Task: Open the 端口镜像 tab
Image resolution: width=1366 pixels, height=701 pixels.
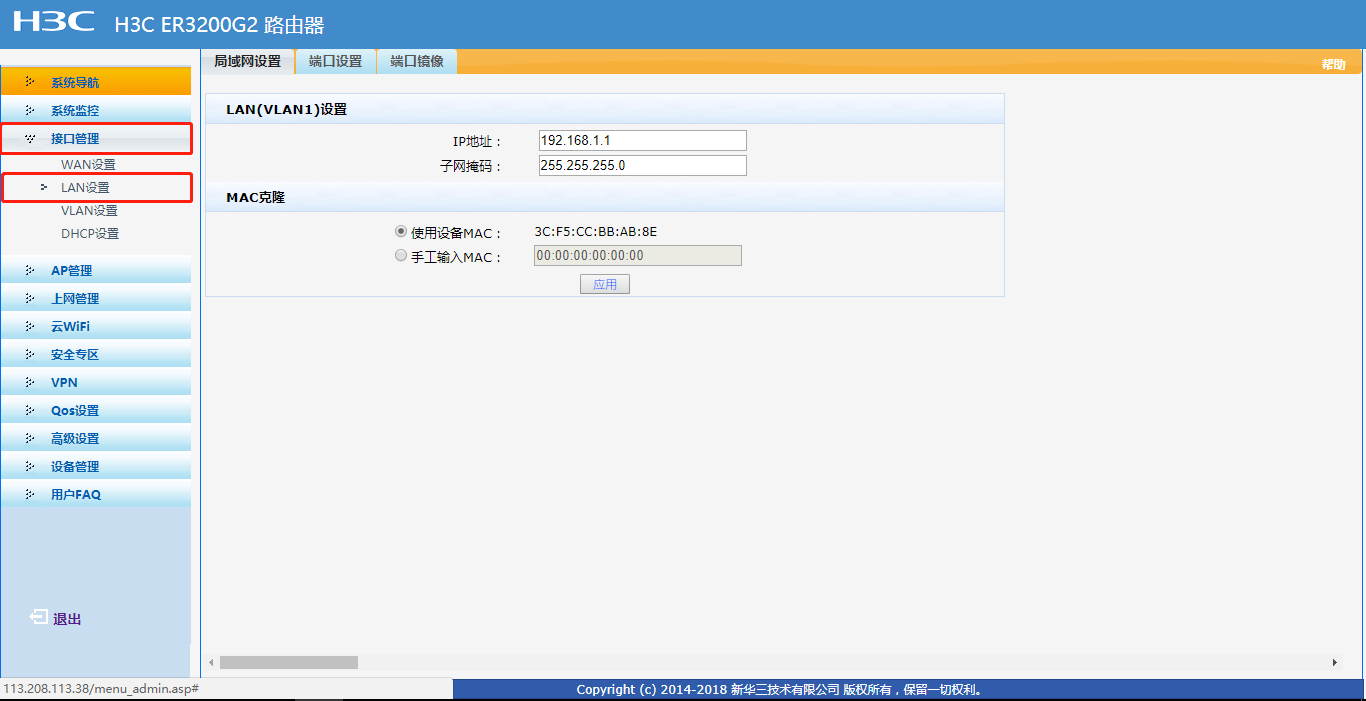Action: 416,60
